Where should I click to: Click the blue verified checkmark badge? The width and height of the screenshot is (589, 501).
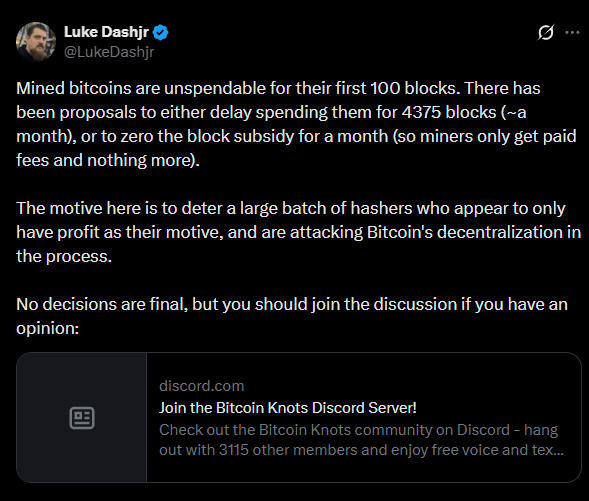tap(161, 33)
